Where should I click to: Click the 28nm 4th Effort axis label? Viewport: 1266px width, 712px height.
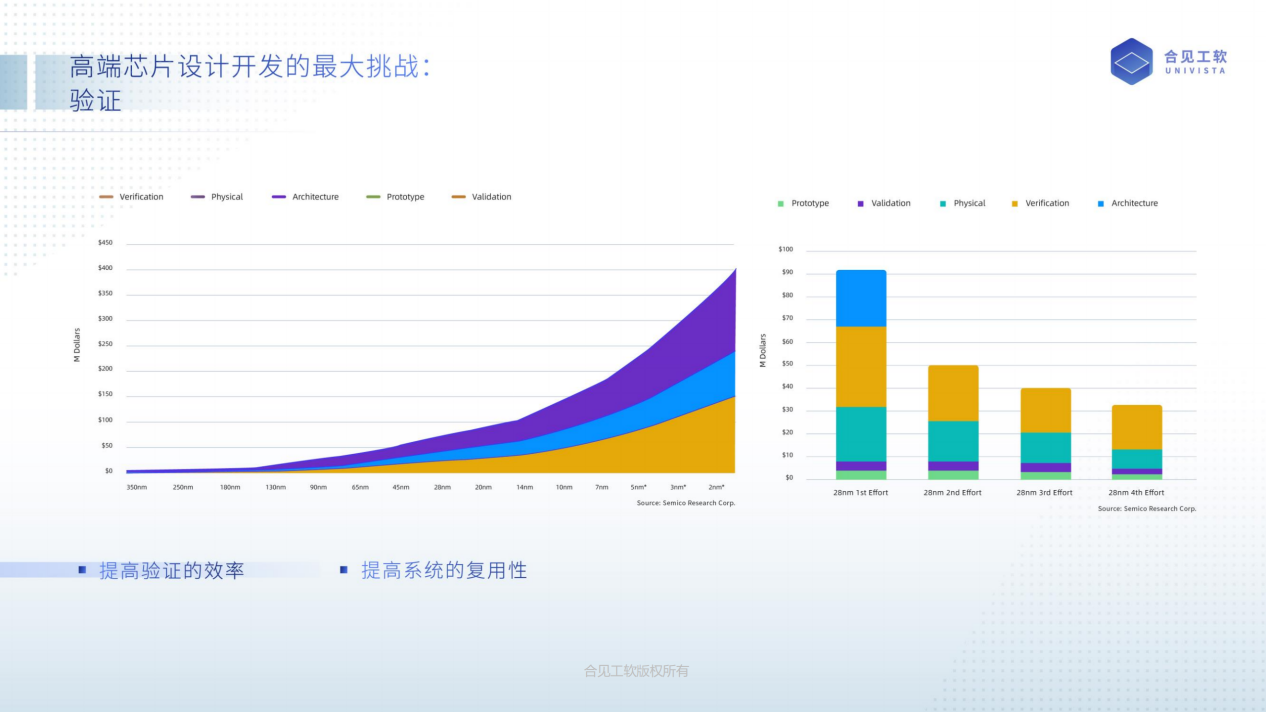(1136, 492)
